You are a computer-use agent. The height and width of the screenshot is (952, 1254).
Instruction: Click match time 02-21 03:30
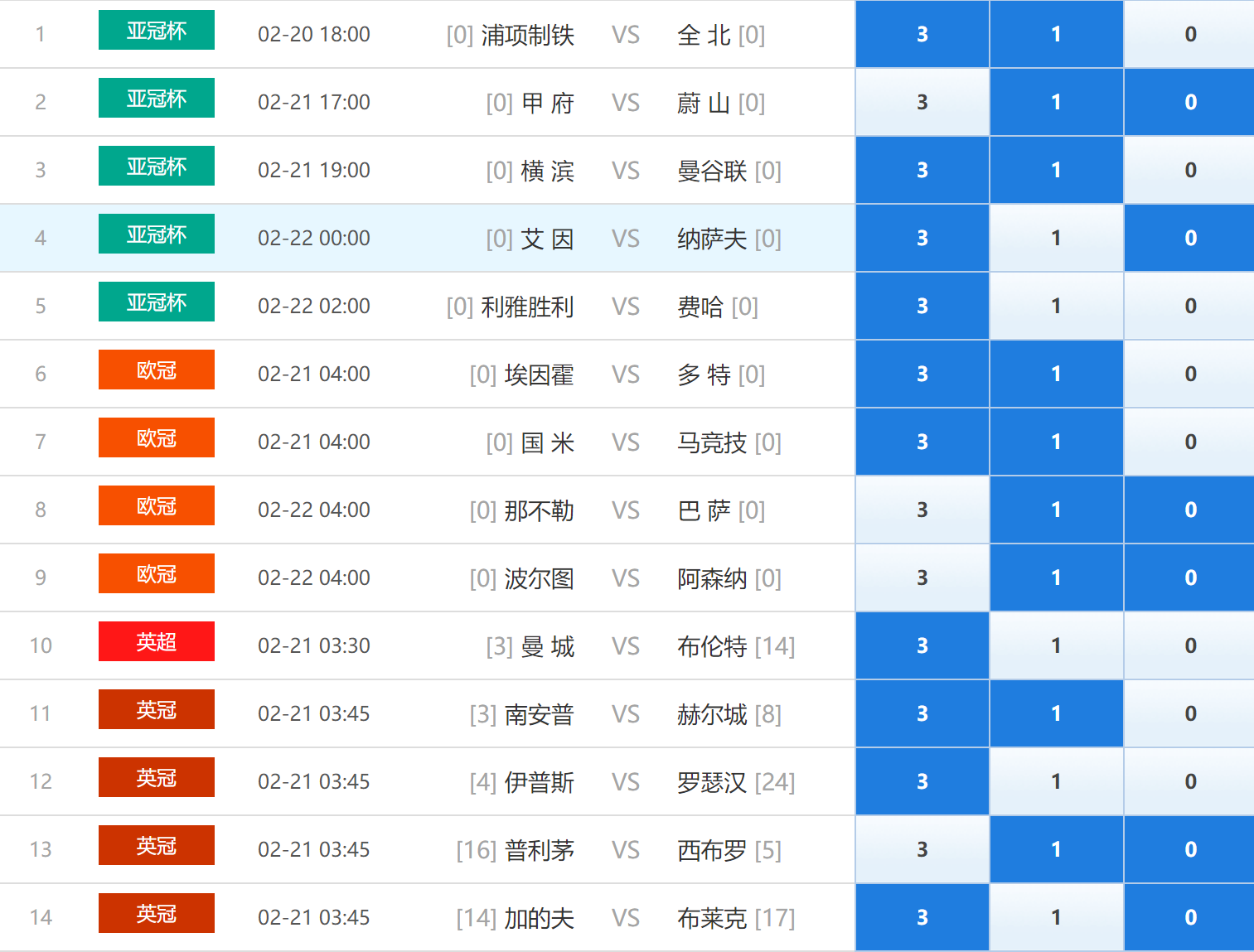pyautogui.click(x=314, y=645)
